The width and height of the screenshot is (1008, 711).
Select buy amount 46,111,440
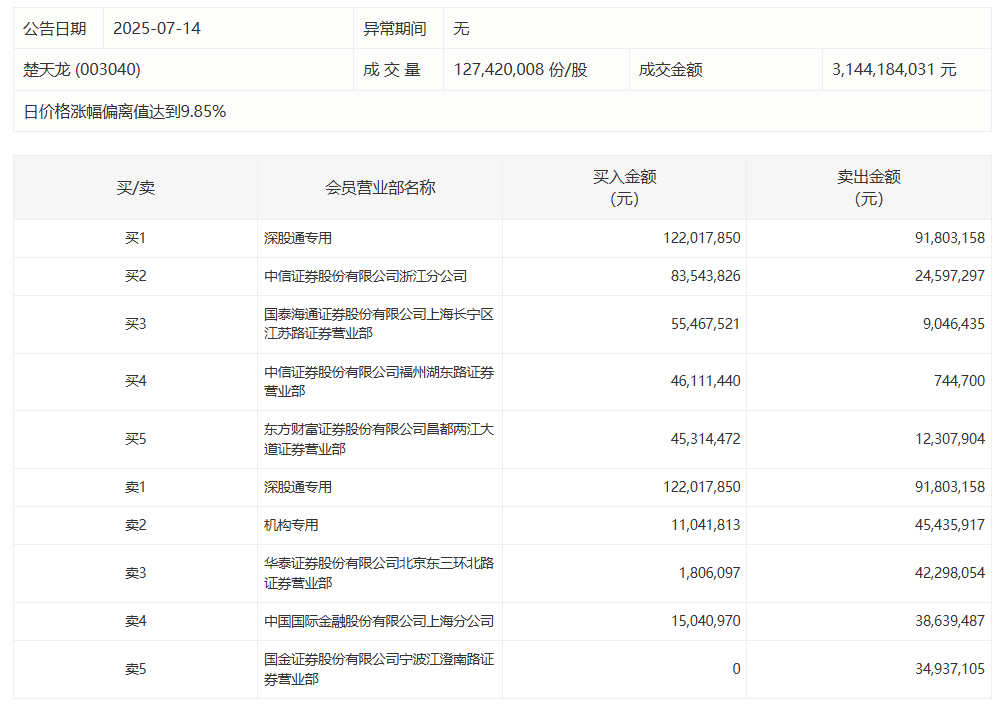(705, 381)
